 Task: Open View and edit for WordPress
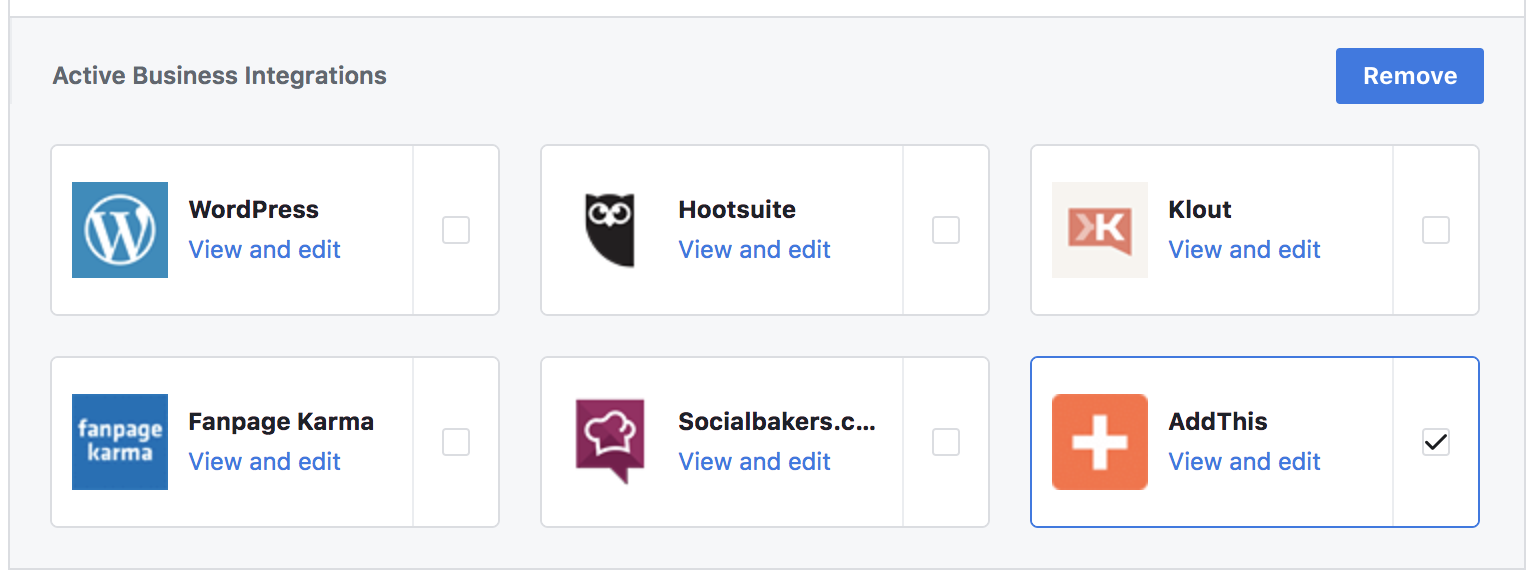pyautogui.click(x=265, y=250)
